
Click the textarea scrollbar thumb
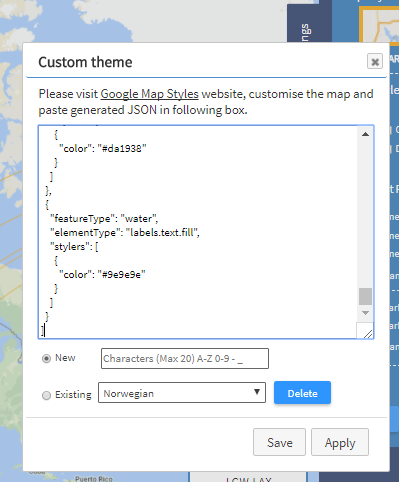tap(365, 296)
